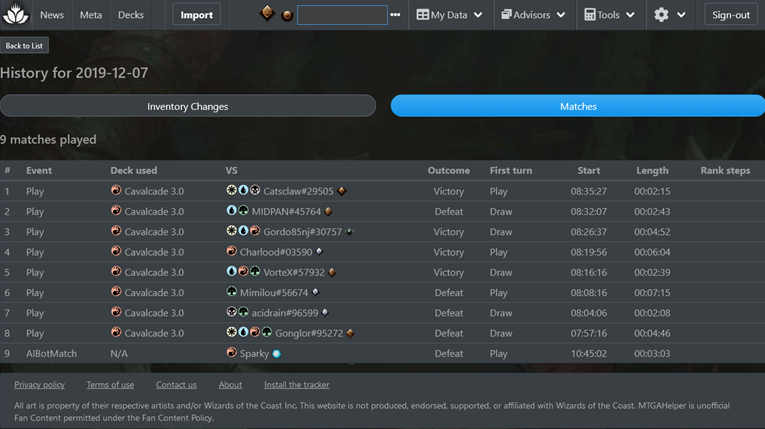This screenshot has height=429, width=765.
Task: Click start time 10:45:02
Action: pyautogui.click(x=589, y=353)
